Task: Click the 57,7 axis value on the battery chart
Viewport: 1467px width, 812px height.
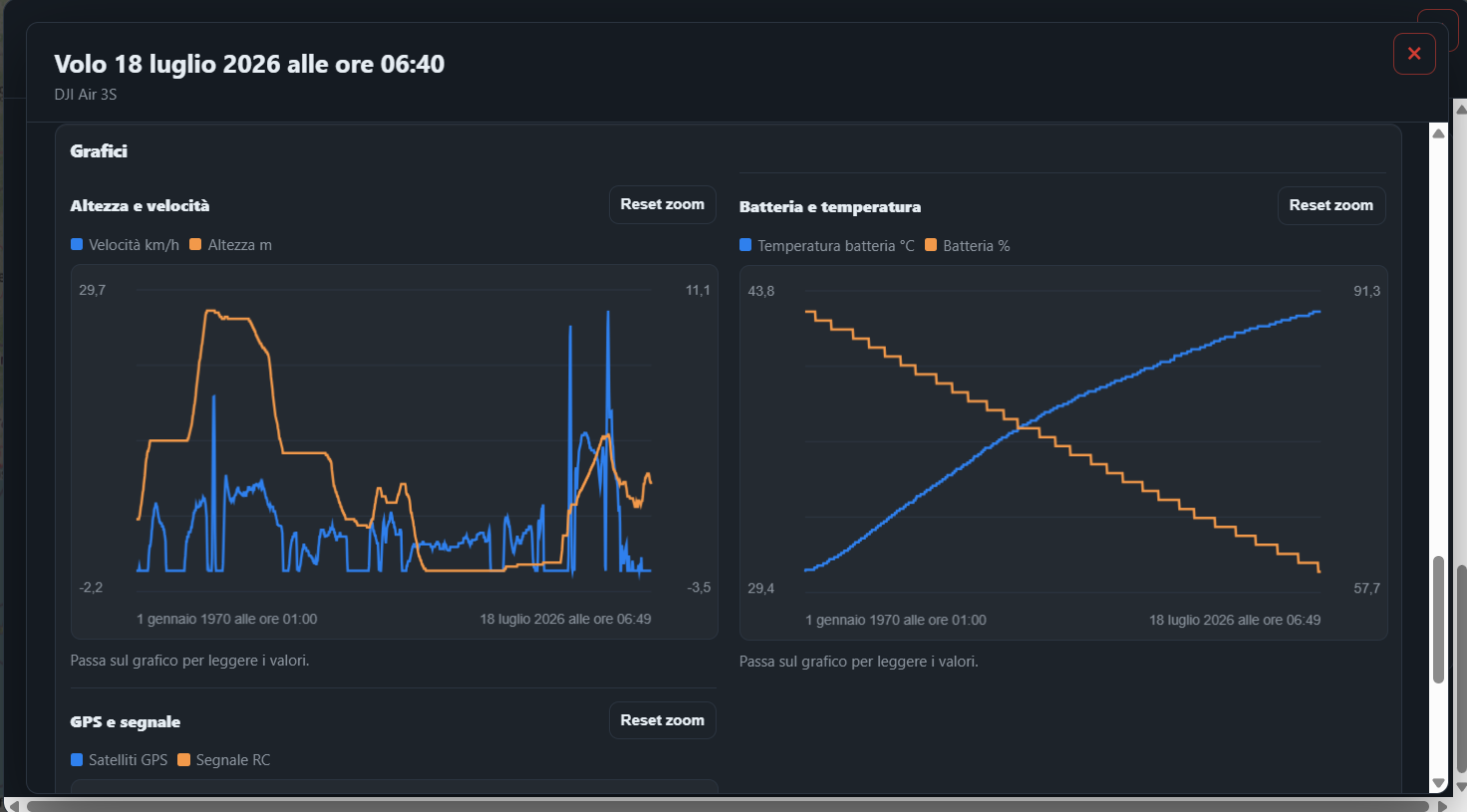Action: pyautogui.click(x=1366, y=588)
